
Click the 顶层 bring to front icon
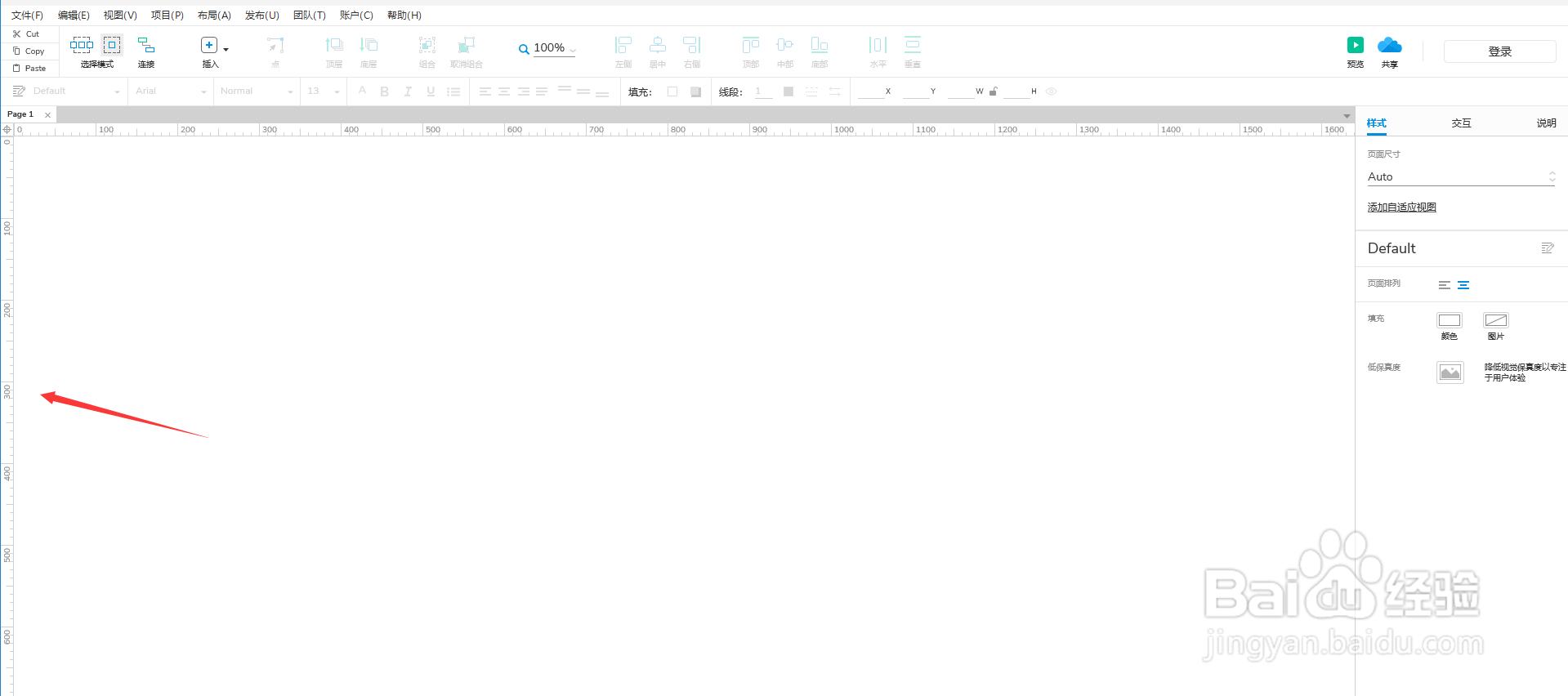click(334, 45)
